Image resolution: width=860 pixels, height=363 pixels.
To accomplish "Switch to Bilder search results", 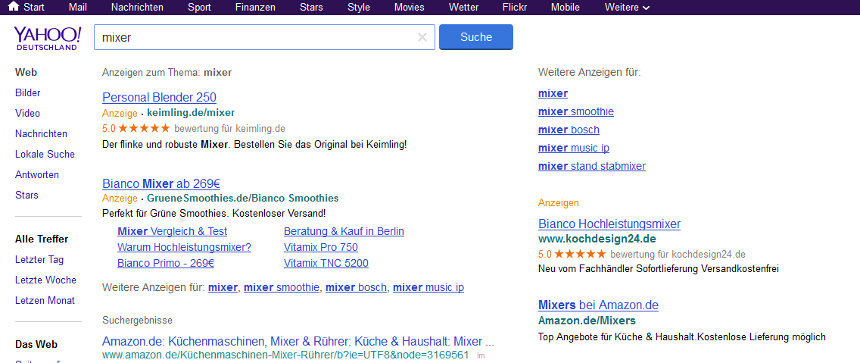I will point(28,93).
